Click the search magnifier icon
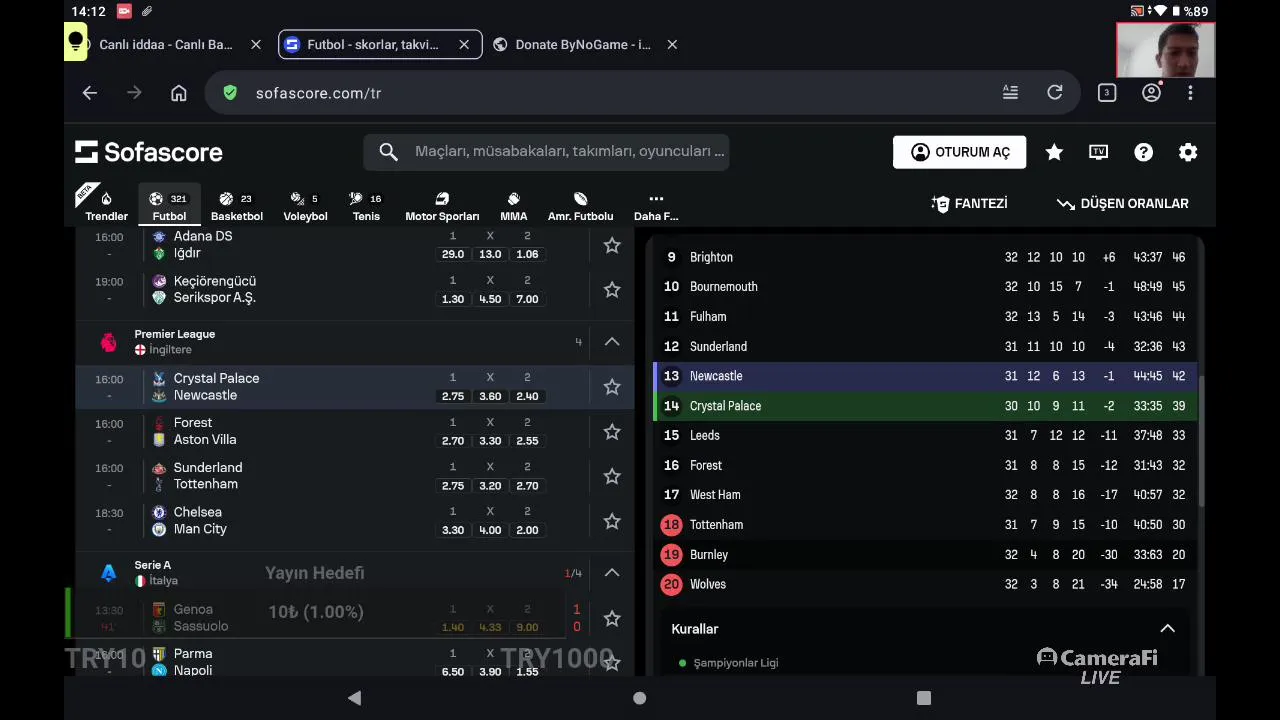The height and width of the screenshot is (720, 1280). point(389,152)
